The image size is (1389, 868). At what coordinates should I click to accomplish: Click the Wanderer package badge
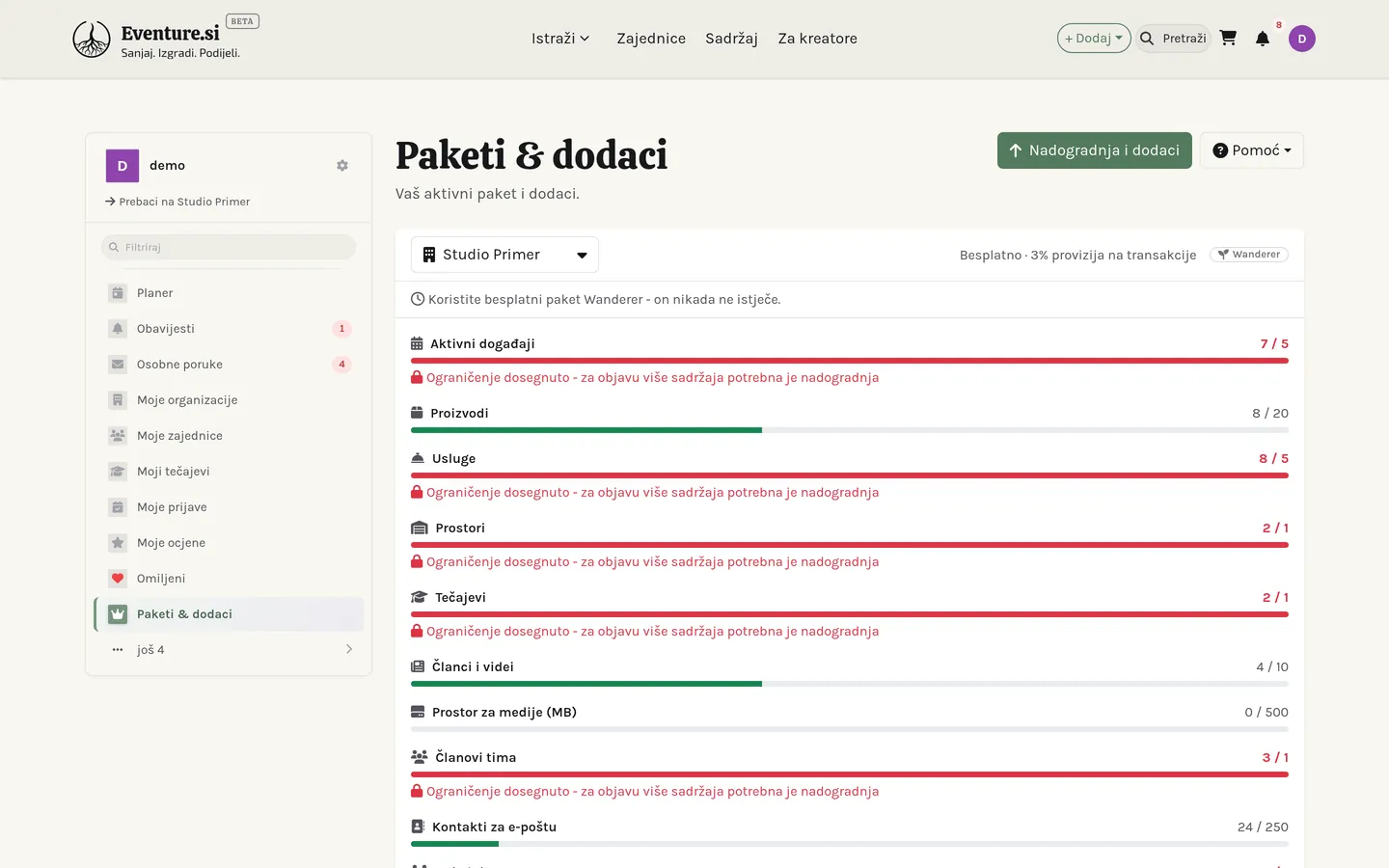[x=1249, y=255]
